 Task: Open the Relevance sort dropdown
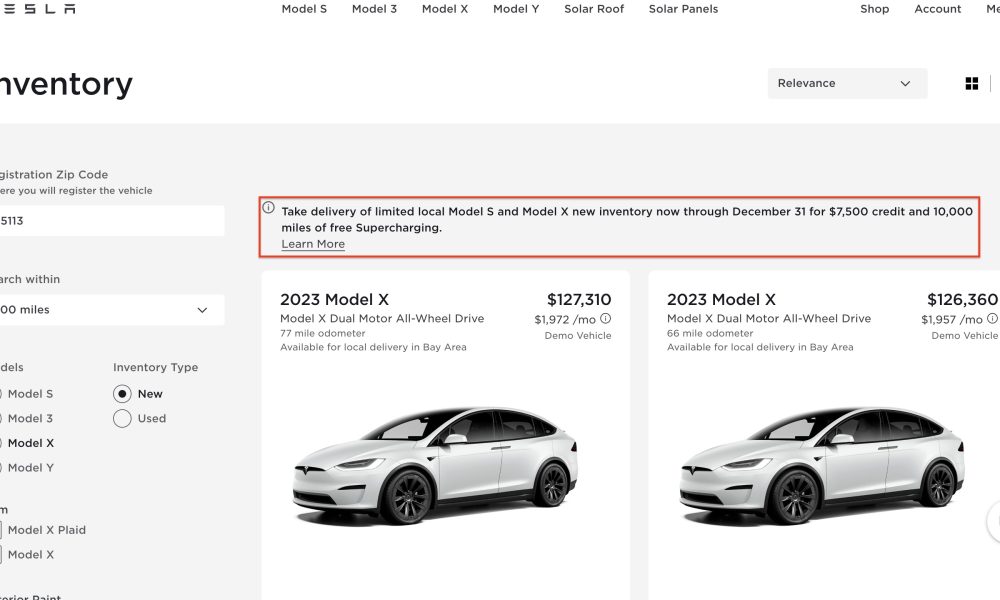click(x=847, y=84)
